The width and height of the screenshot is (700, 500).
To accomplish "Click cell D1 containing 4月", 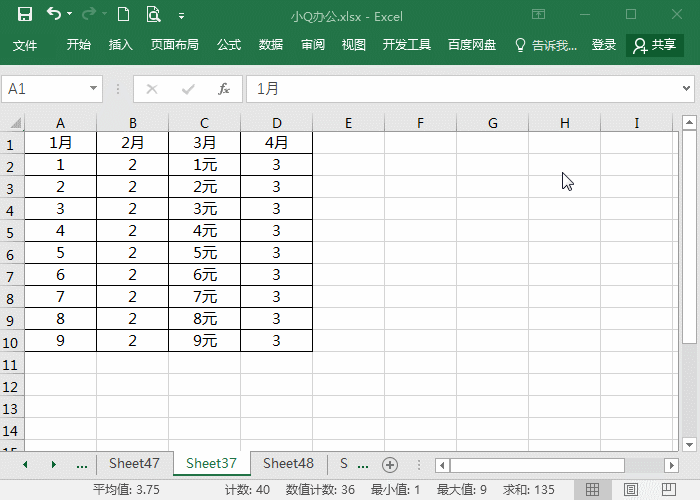I will point(276,143).
